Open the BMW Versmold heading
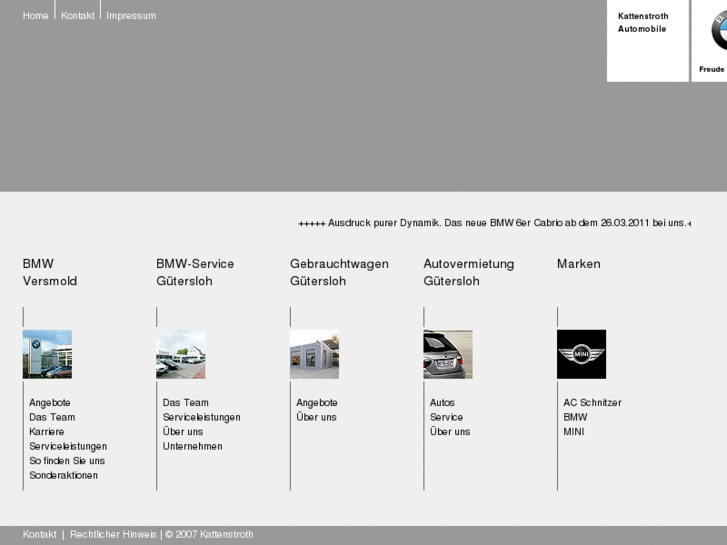Image resolution: width=727 pixels, height=545 pixels. (50, 272)
